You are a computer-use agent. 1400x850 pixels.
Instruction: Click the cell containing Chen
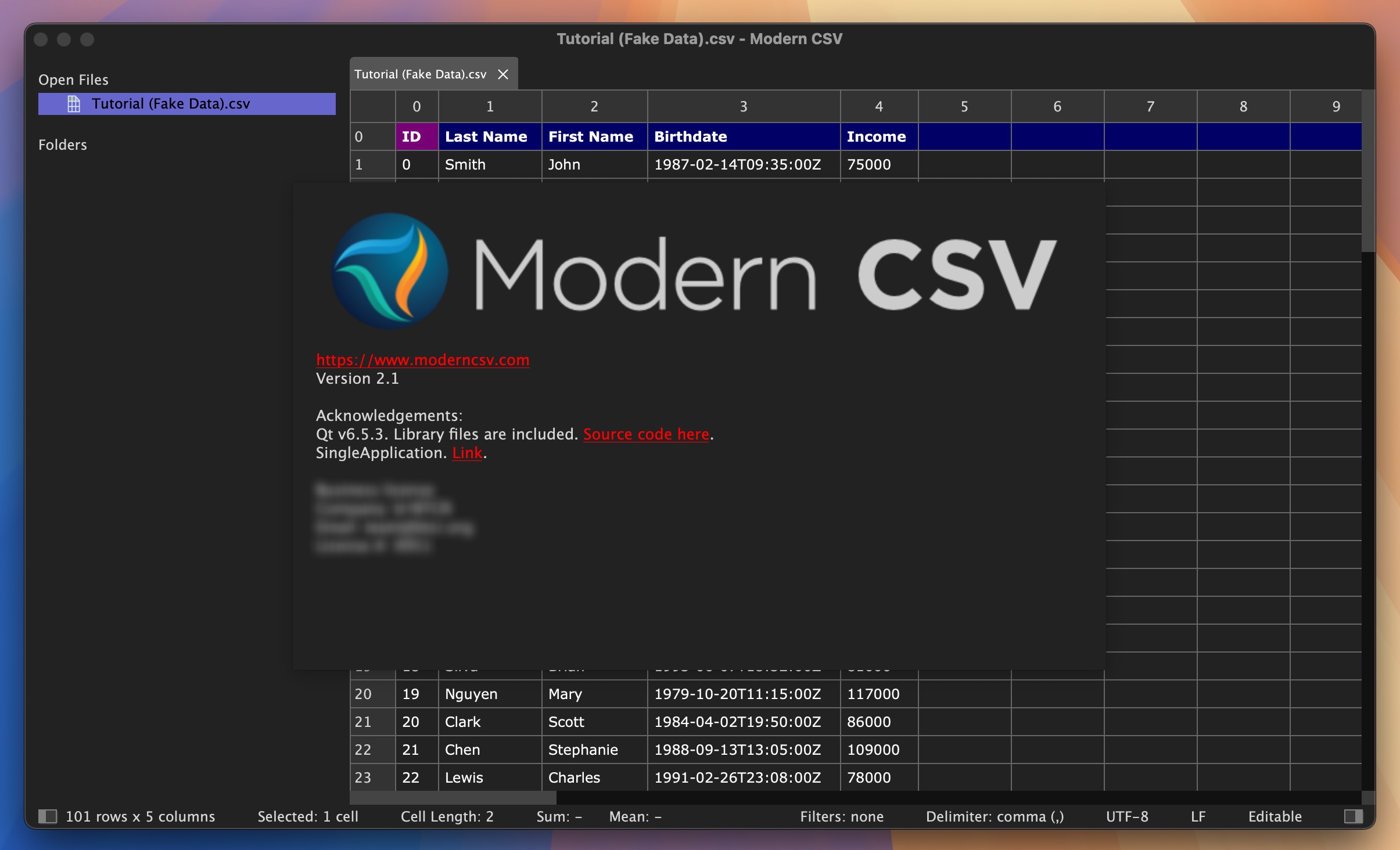click(x=490, y=750)
